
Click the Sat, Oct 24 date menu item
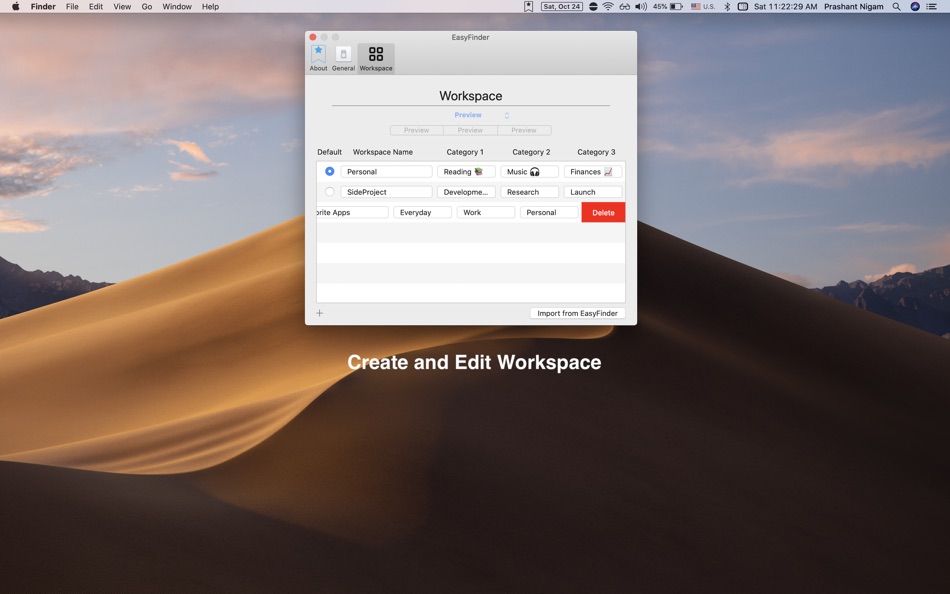click(562, 7)
